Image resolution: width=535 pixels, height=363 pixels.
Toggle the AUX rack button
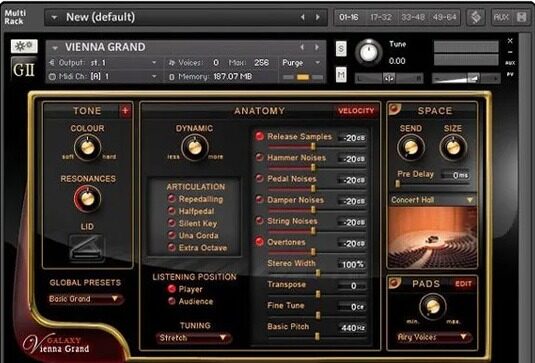[x=501, y=17]
